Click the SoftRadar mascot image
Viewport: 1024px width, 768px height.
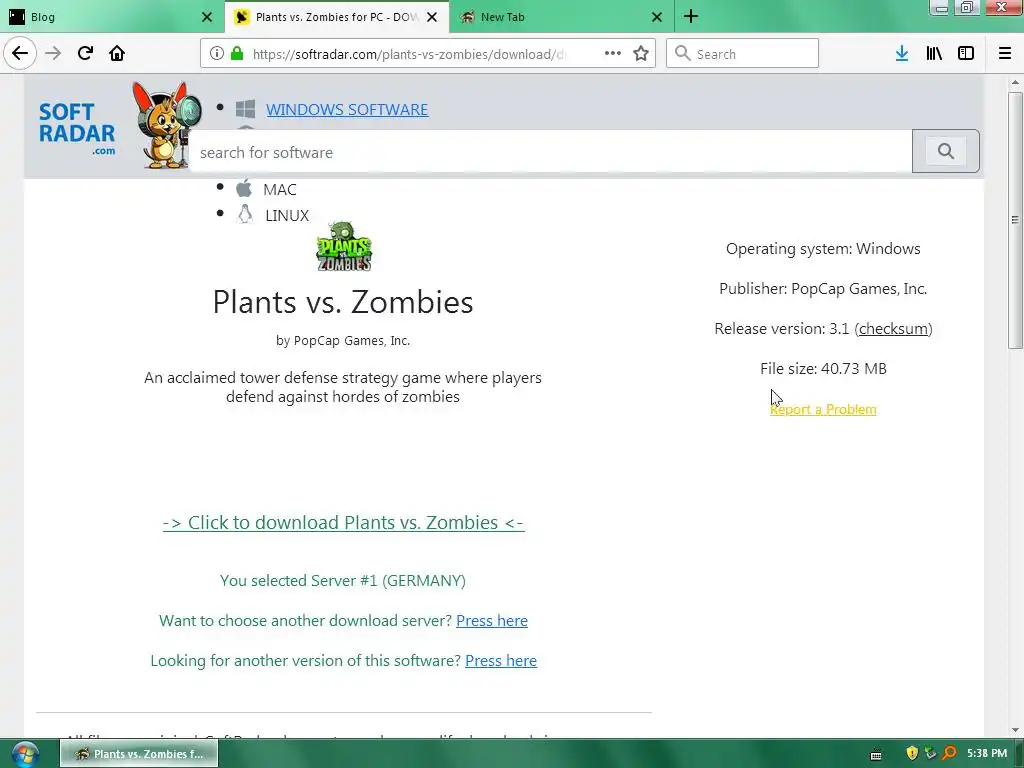coord(166,124)
